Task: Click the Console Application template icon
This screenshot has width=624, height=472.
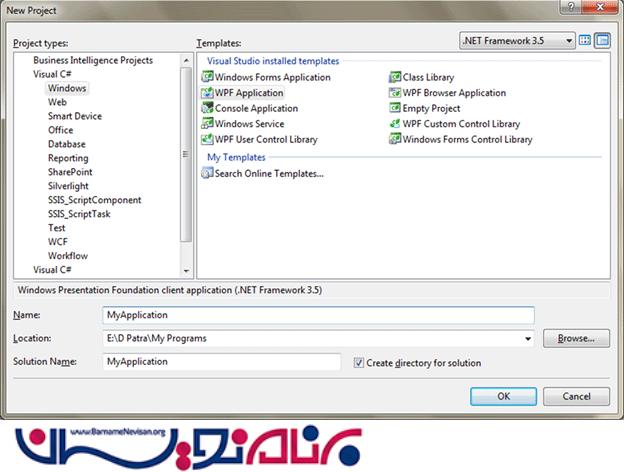Action: 207,108
